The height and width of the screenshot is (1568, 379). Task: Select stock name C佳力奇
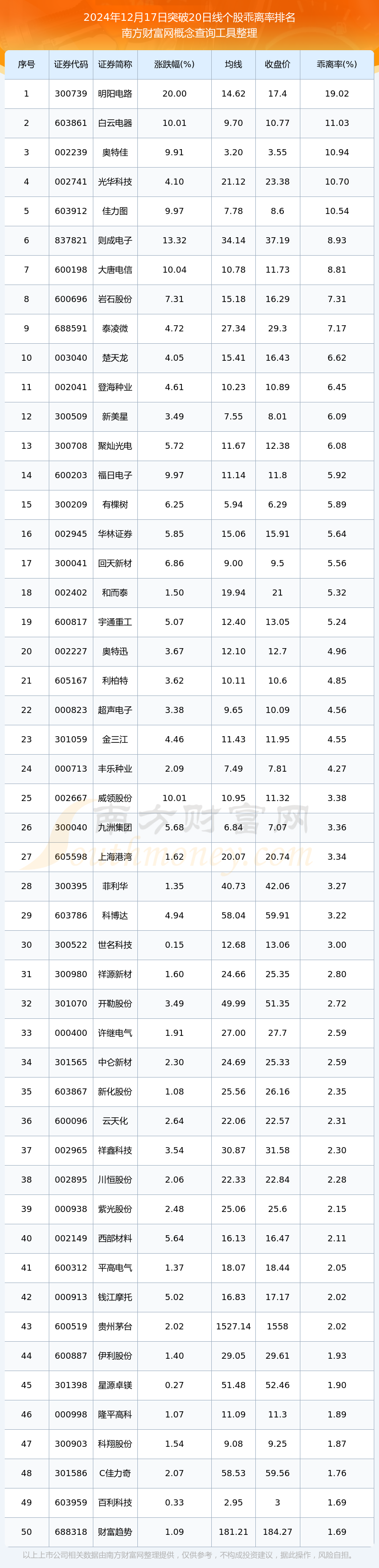115,1473
